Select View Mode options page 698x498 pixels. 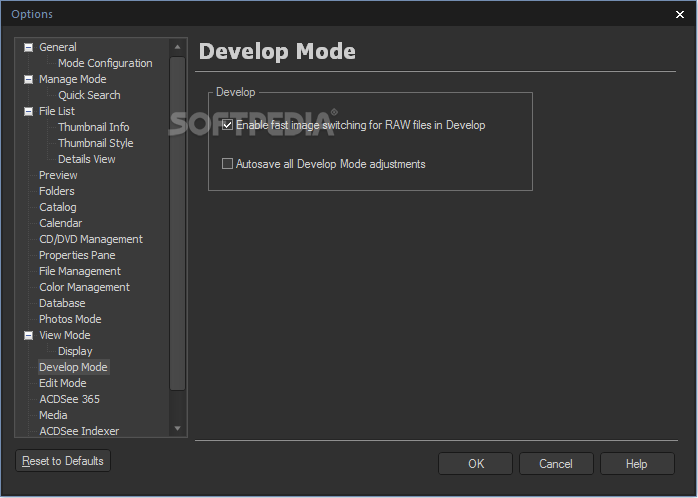(65, 335)
